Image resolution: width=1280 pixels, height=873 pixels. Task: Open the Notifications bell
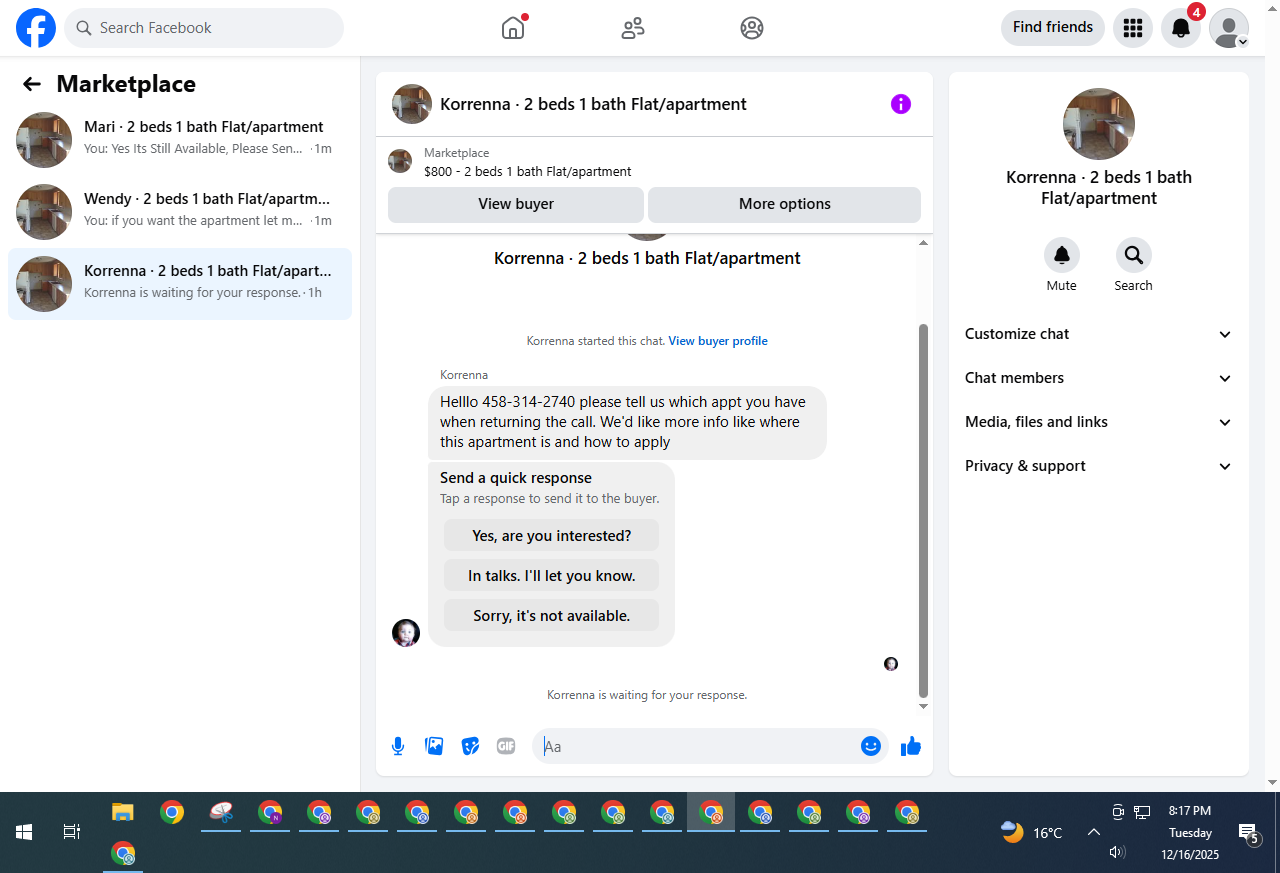1181,28
